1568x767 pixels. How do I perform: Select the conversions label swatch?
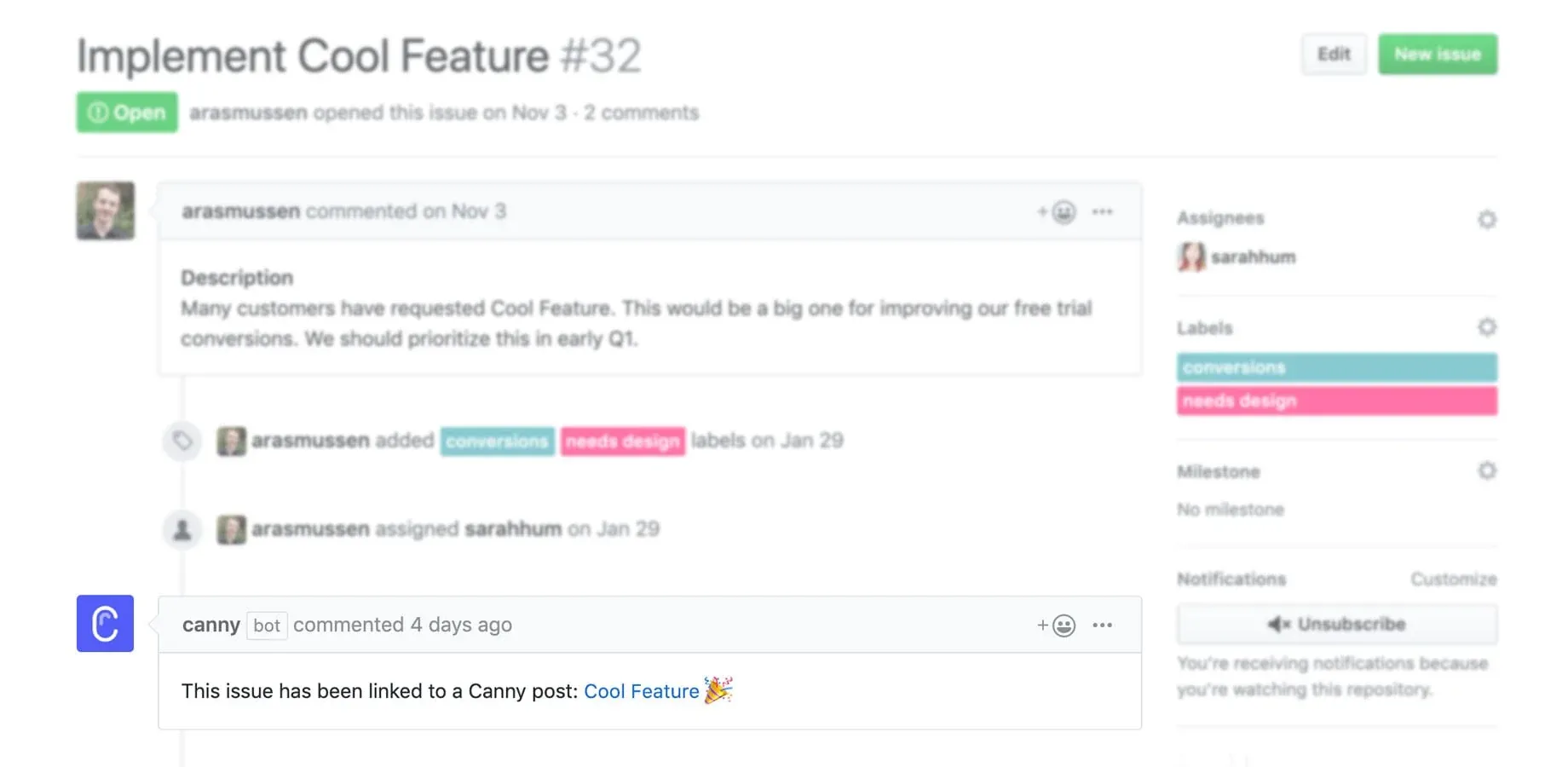tap(1336, 367)
